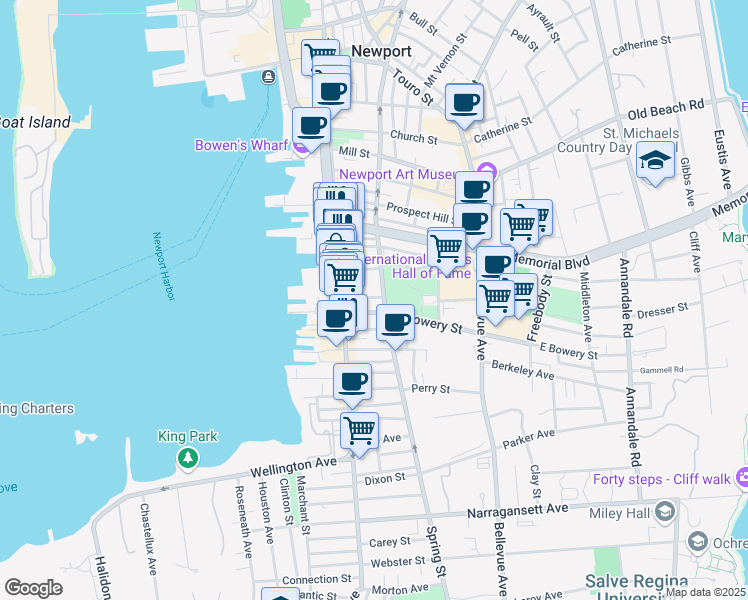748x600 pixels.
Task: Open coffee cup marker at Touro St and Catherine St
Action: pyautogui.click(x=464, y=106)
